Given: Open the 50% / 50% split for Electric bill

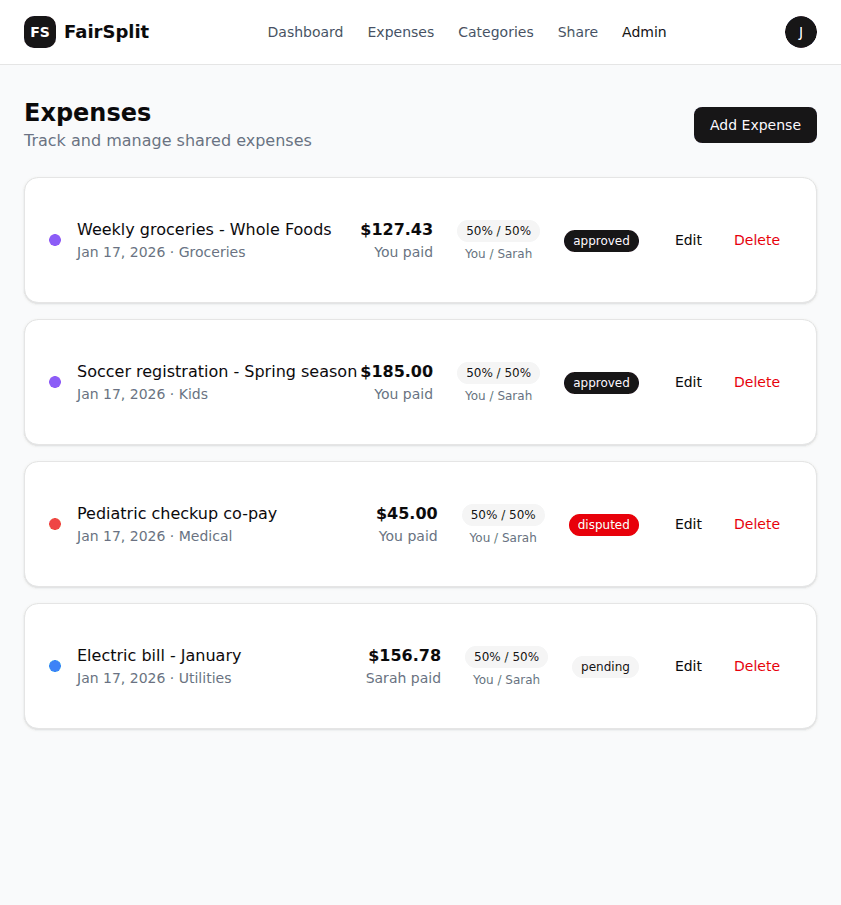Looking at the screenshot, I should tap(506, 657).
